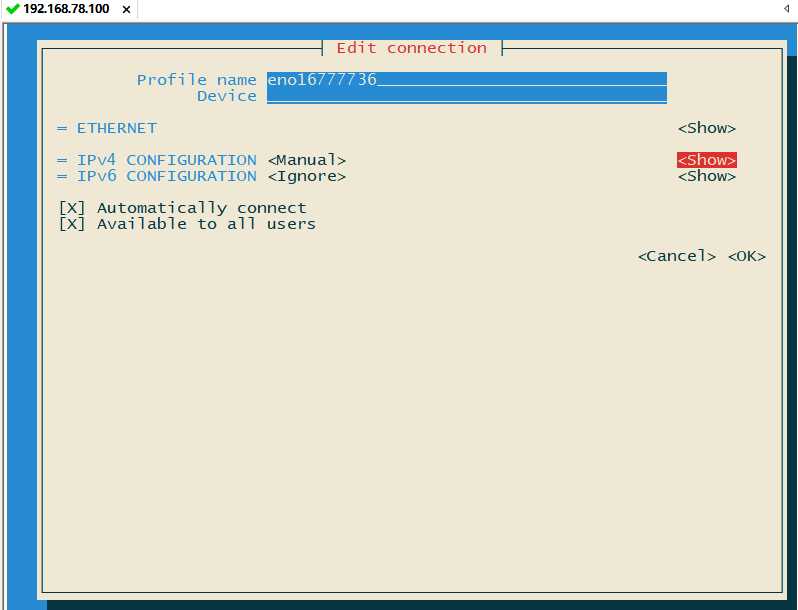Click the Profile name label

196,80
